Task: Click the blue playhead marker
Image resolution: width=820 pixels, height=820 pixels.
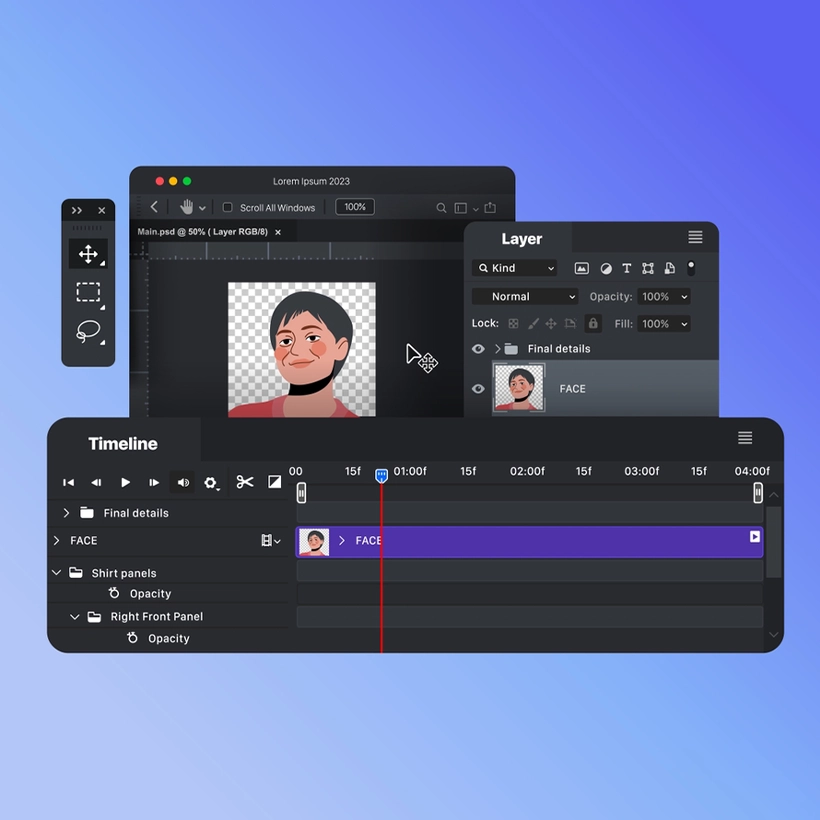Action: [381, 476]
